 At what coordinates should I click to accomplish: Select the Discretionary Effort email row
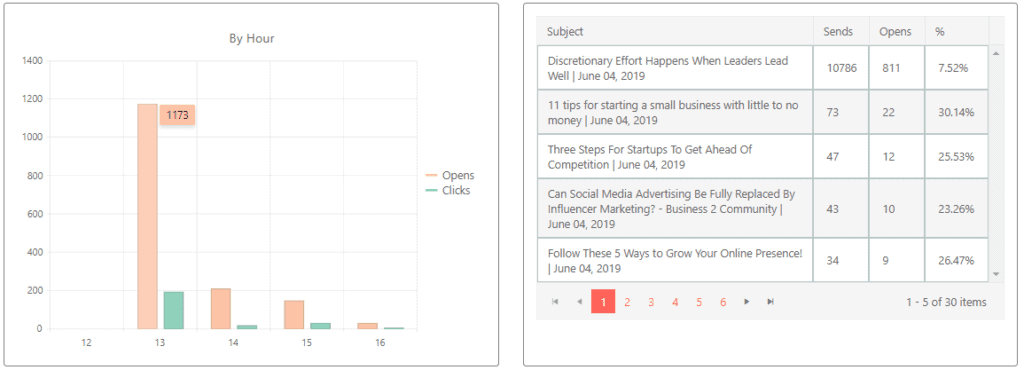(763, 68)
